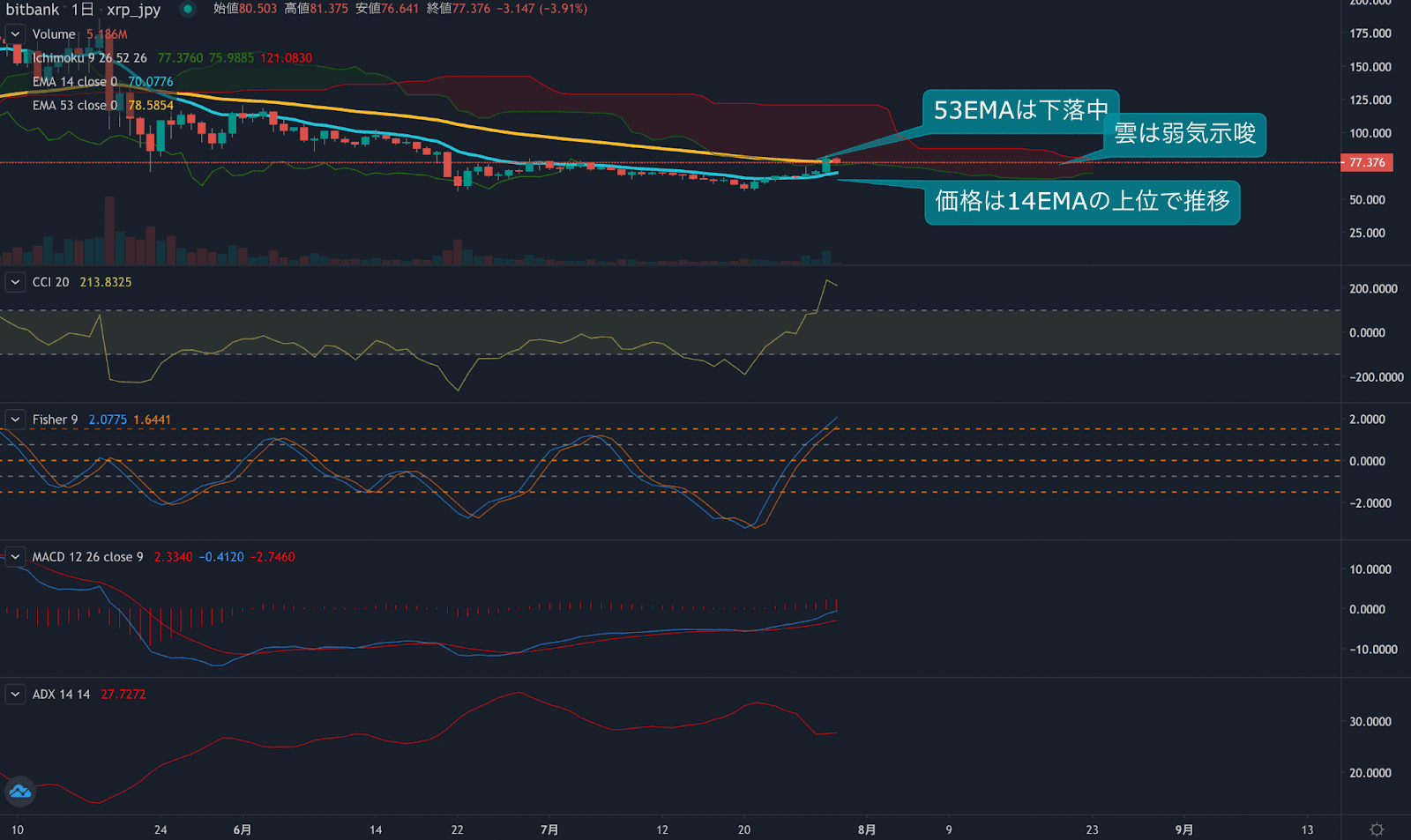
Task: Click the EMA 14 close indicator label
Action: (x=74, y=82)
